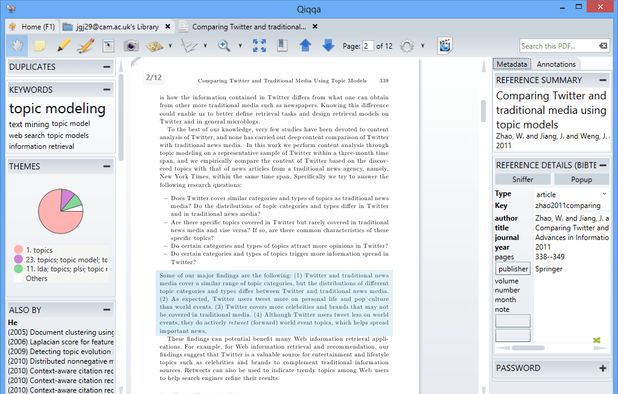Viewport: 618px width, 394px height.
Task: Click the book explore toolbar icon
Action: (154, 46)
